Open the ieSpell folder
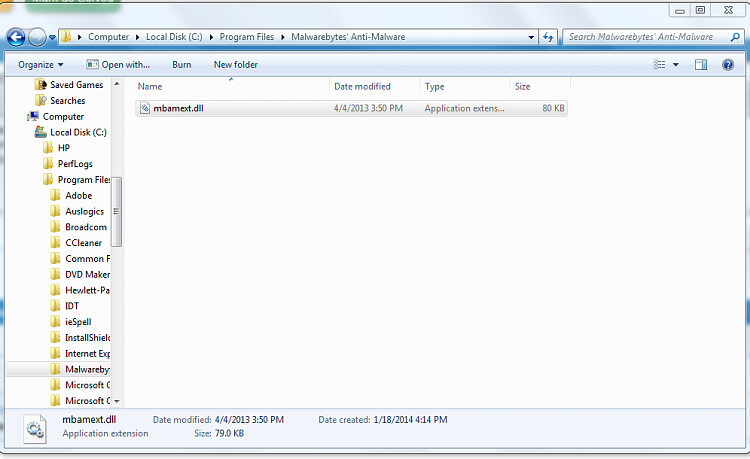 click(x=78, y=321)
